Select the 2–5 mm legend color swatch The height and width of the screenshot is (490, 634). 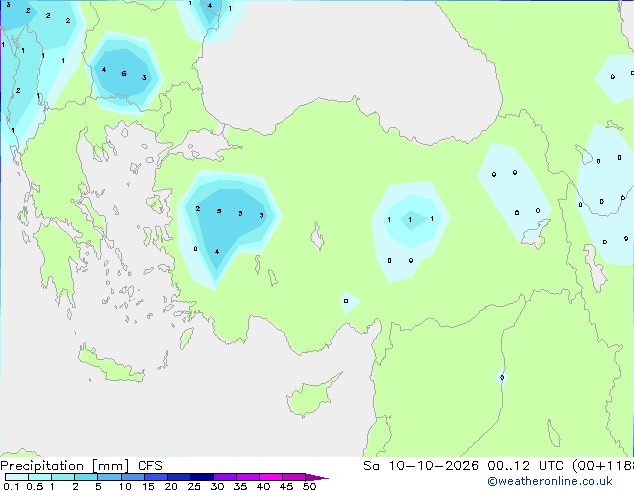point(86,477)
